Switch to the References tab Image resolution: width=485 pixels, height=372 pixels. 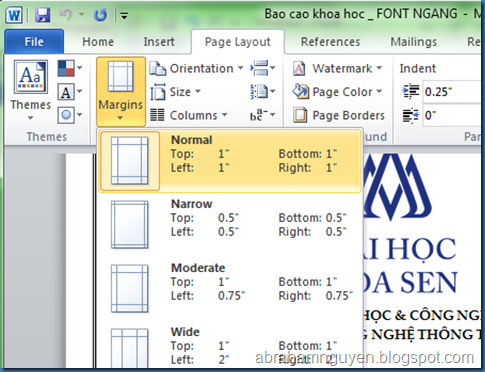pyautogui.click(x=330, y=42)
